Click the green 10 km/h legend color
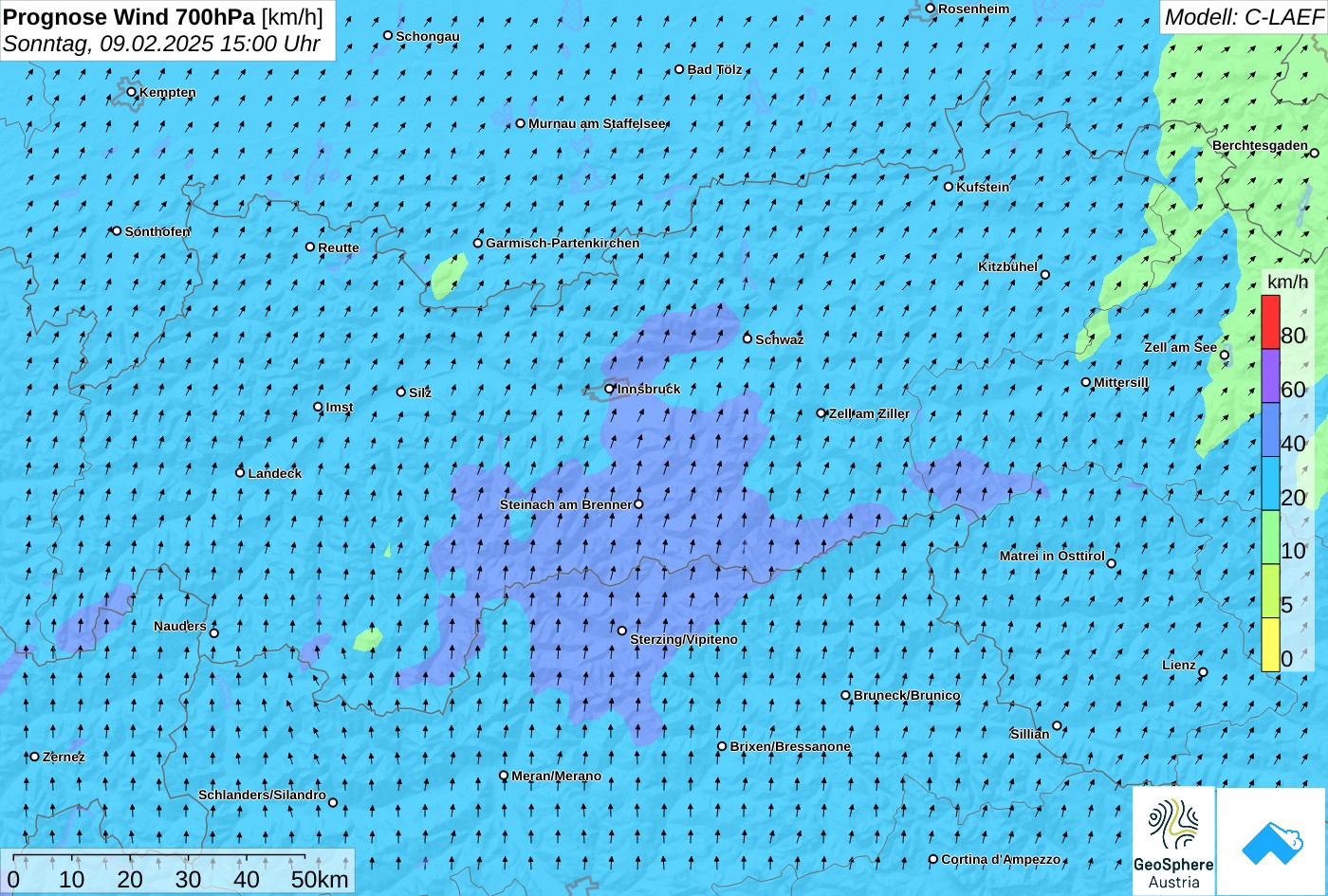This screenshot has height=896, width=1328. tap(1270, 538)
